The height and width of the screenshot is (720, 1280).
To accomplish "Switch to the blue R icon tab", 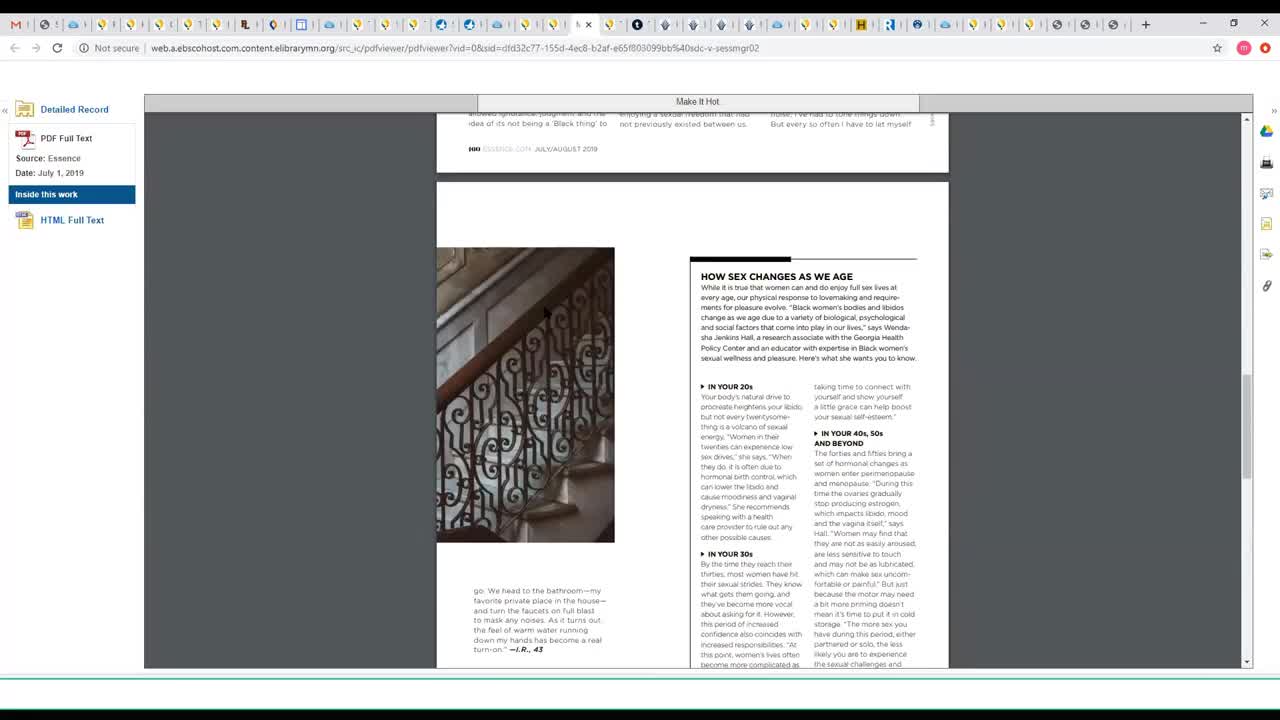I will pos(889,25).
